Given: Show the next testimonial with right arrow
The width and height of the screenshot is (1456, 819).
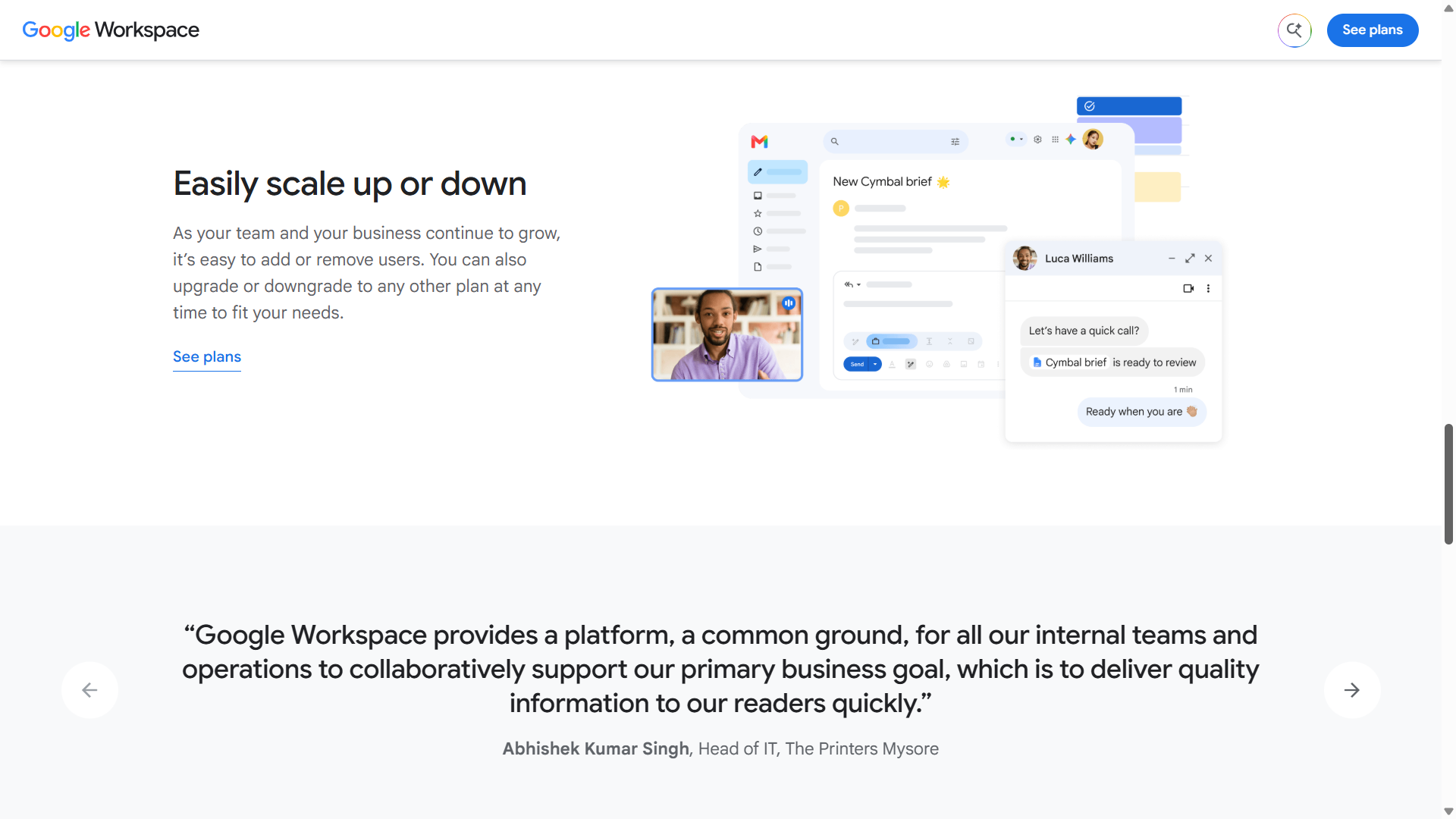Looking at the screenshot, I should [x=1352, y=690].
